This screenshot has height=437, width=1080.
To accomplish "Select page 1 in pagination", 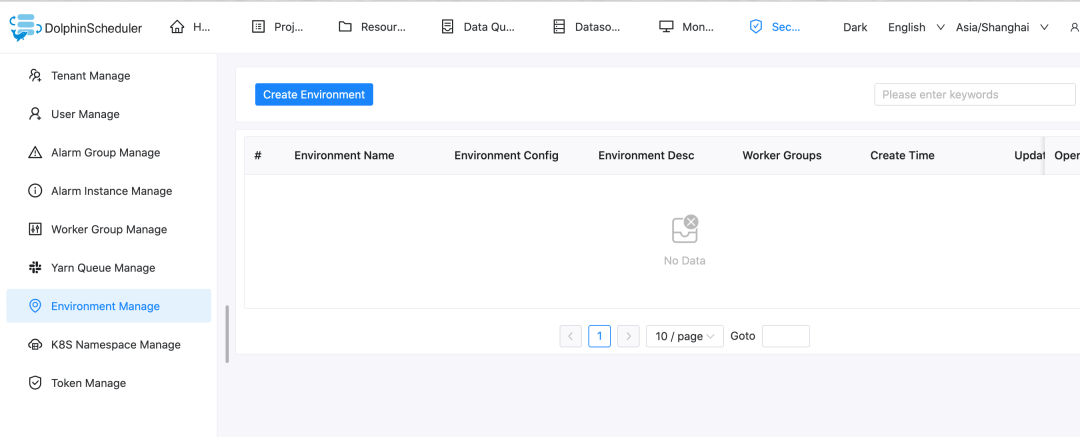I will tap(599, 336).
